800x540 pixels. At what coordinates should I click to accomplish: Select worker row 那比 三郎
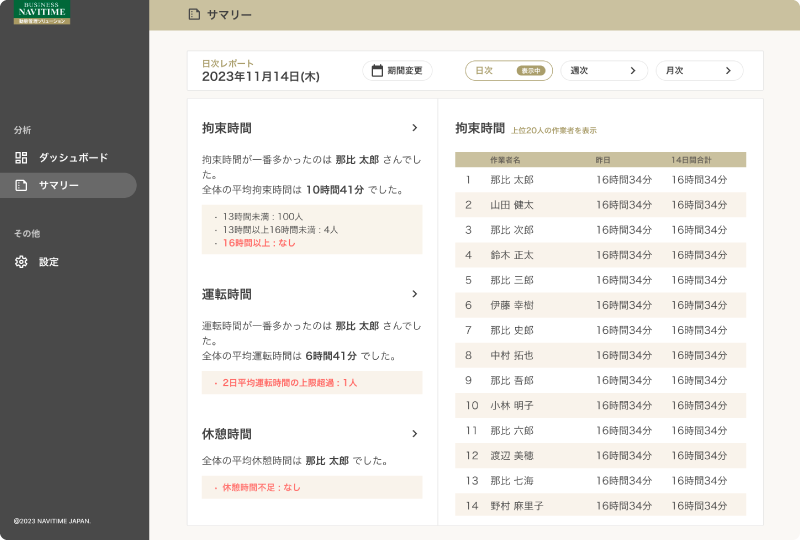coord(601,280)
